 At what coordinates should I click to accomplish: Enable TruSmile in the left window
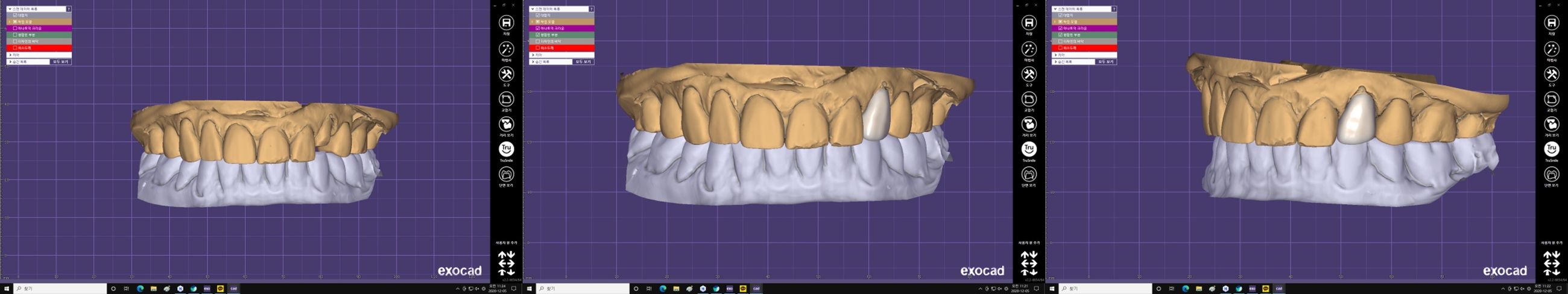tap(506, 149)
